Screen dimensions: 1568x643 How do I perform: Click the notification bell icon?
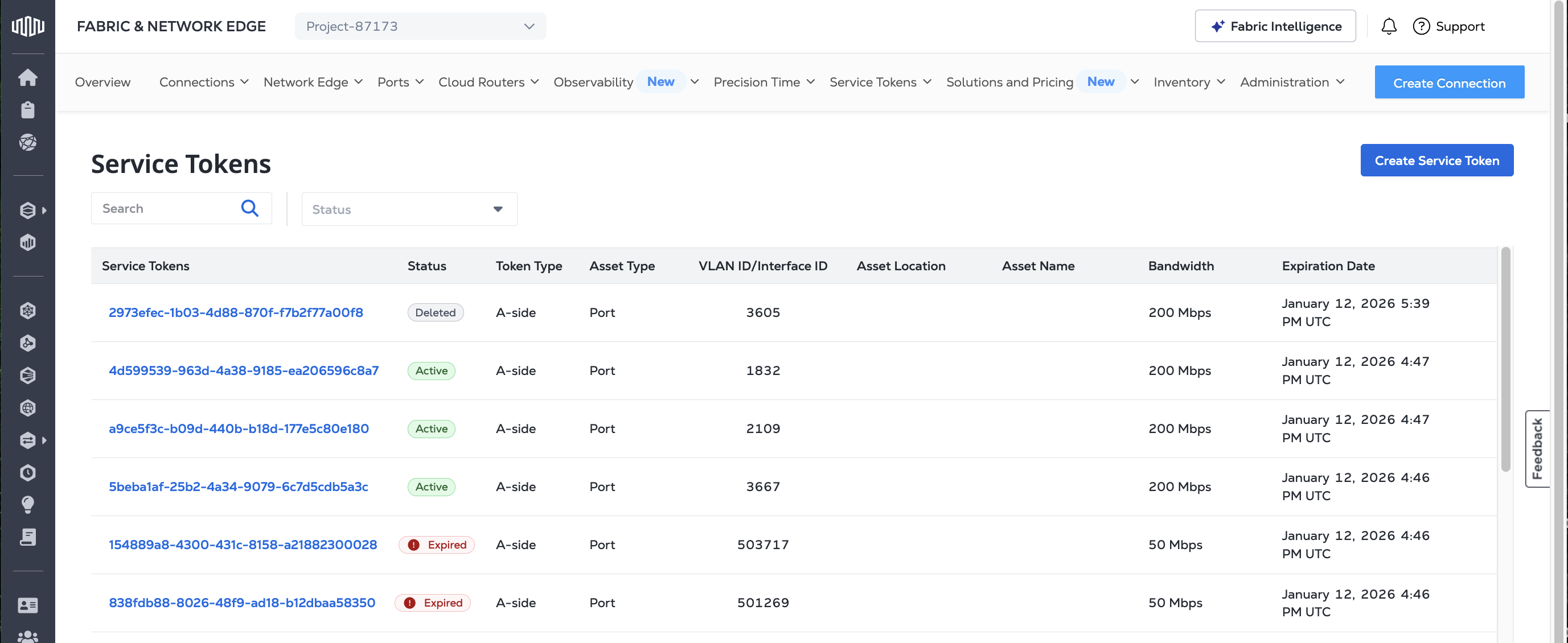(x=1389, y=26)
